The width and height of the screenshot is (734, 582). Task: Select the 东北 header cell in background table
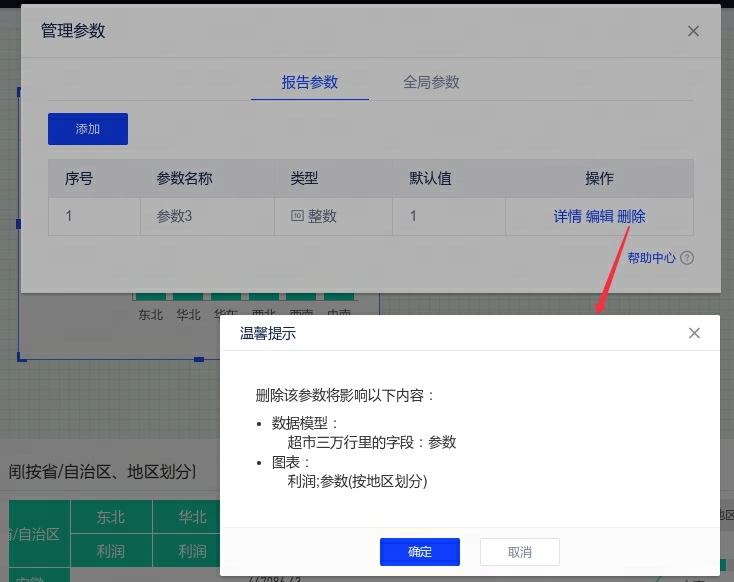tap(111, 517)
